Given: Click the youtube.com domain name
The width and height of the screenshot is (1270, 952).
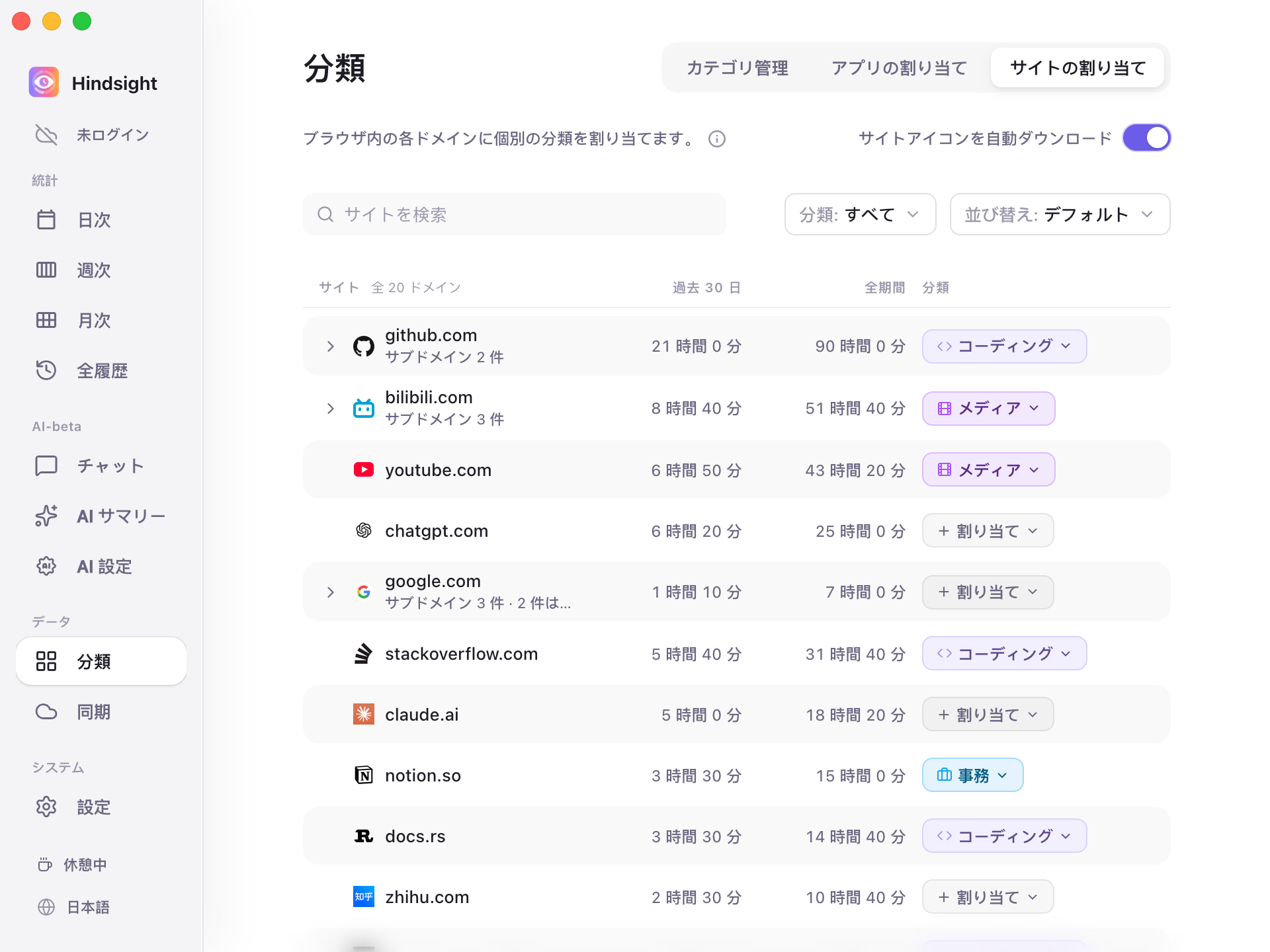Looking at the screenshot, I should point(438,470).
